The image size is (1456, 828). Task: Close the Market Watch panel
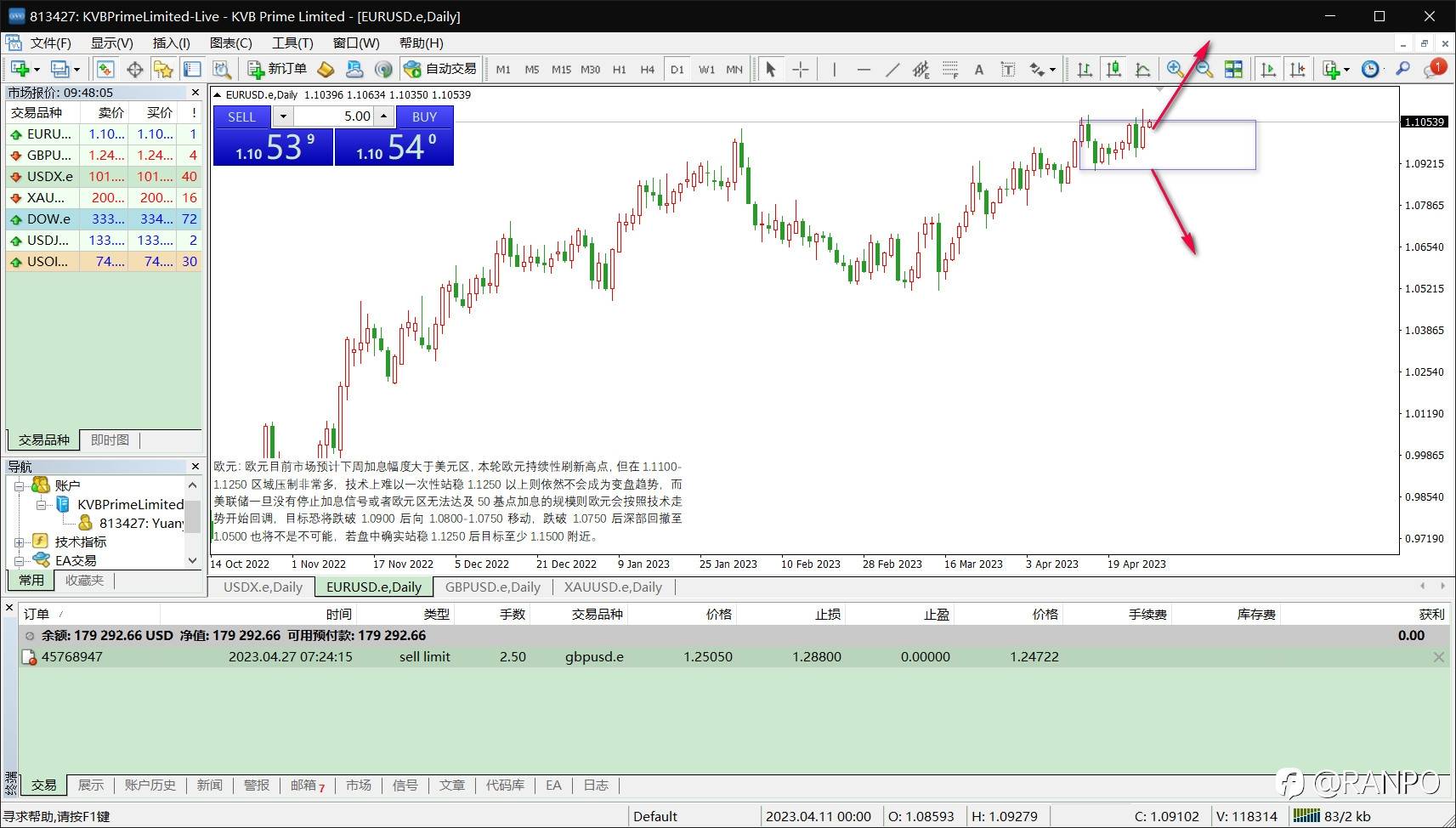pyautogui.click(x=195, y=92)
